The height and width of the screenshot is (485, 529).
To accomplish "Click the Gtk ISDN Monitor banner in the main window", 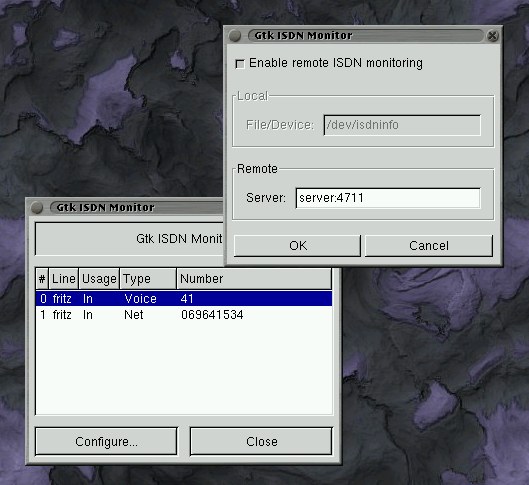I will 130,239.
